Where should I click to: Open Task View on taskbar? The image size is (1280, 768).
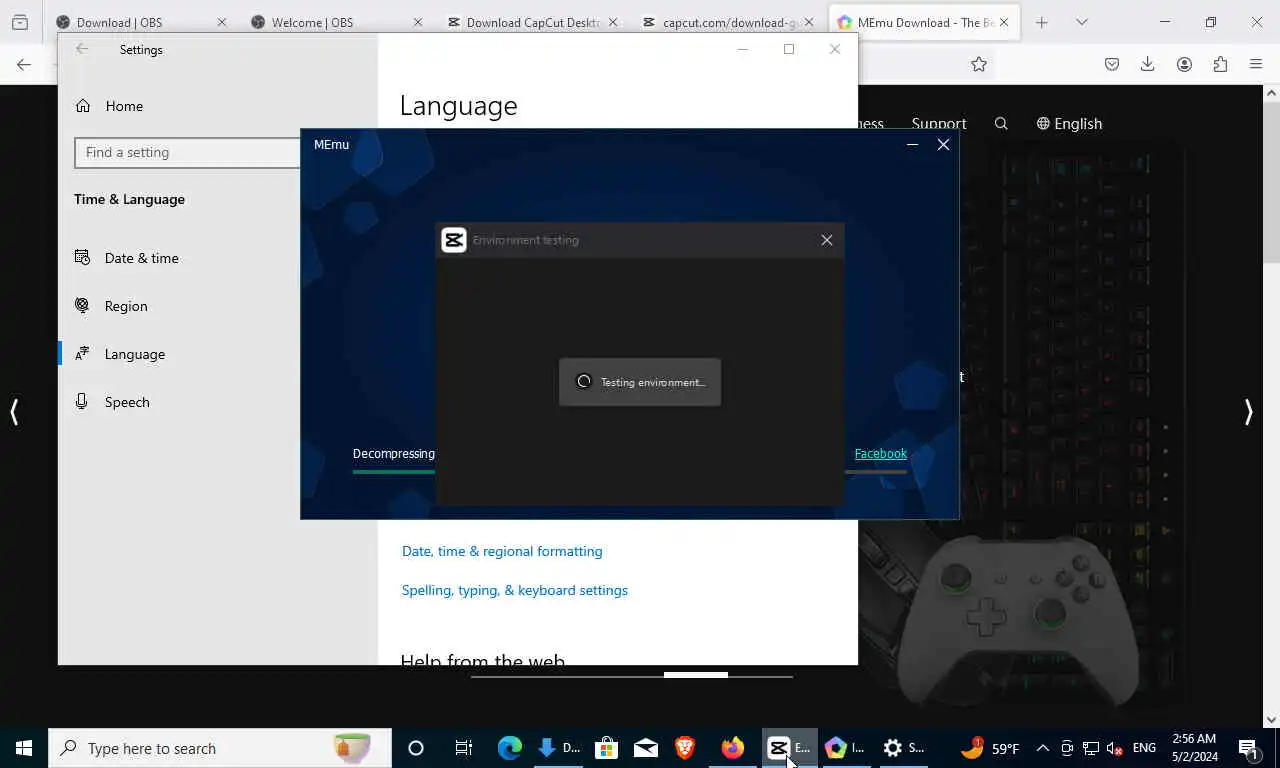463,748
